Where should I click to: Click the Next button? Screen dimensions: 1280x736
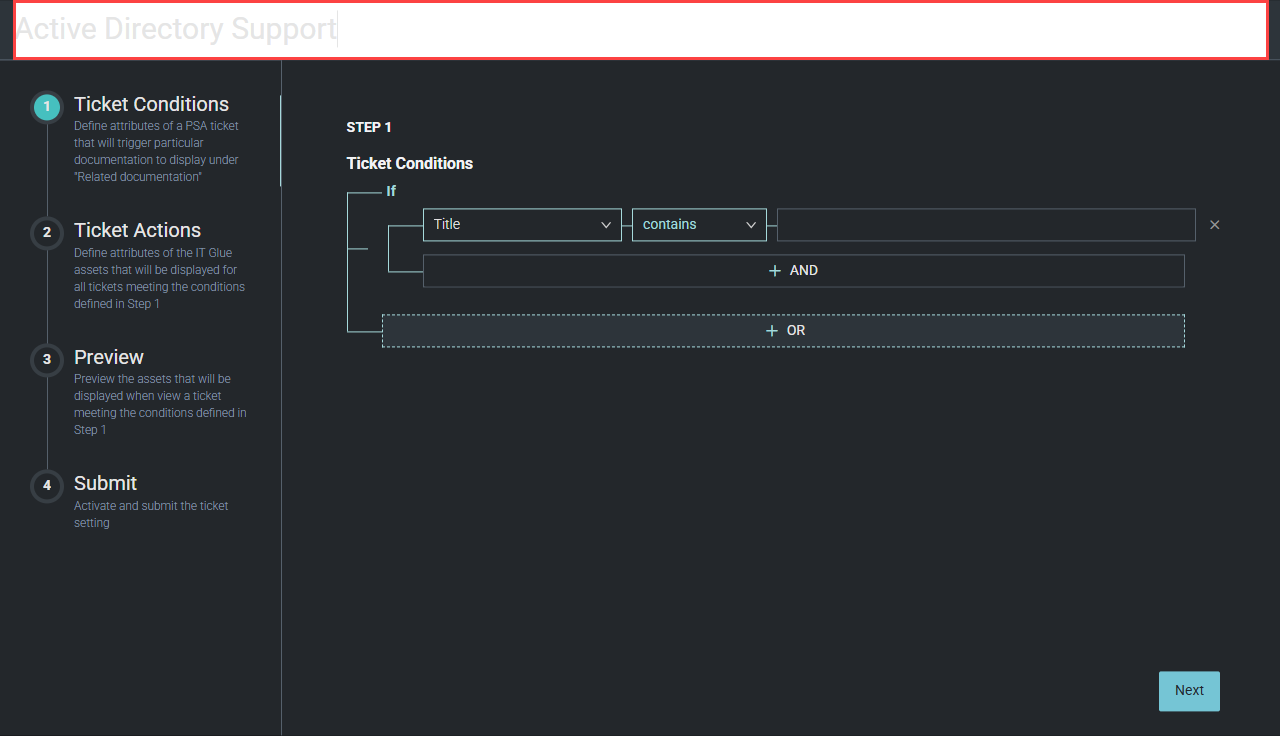(1189, 691)
